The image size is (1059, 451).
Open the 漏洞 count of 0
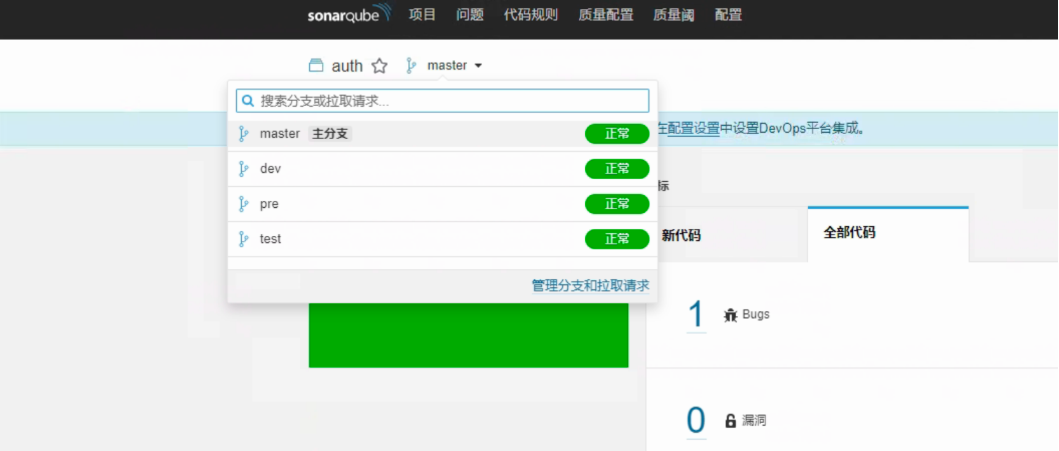(x=696, y=421)
